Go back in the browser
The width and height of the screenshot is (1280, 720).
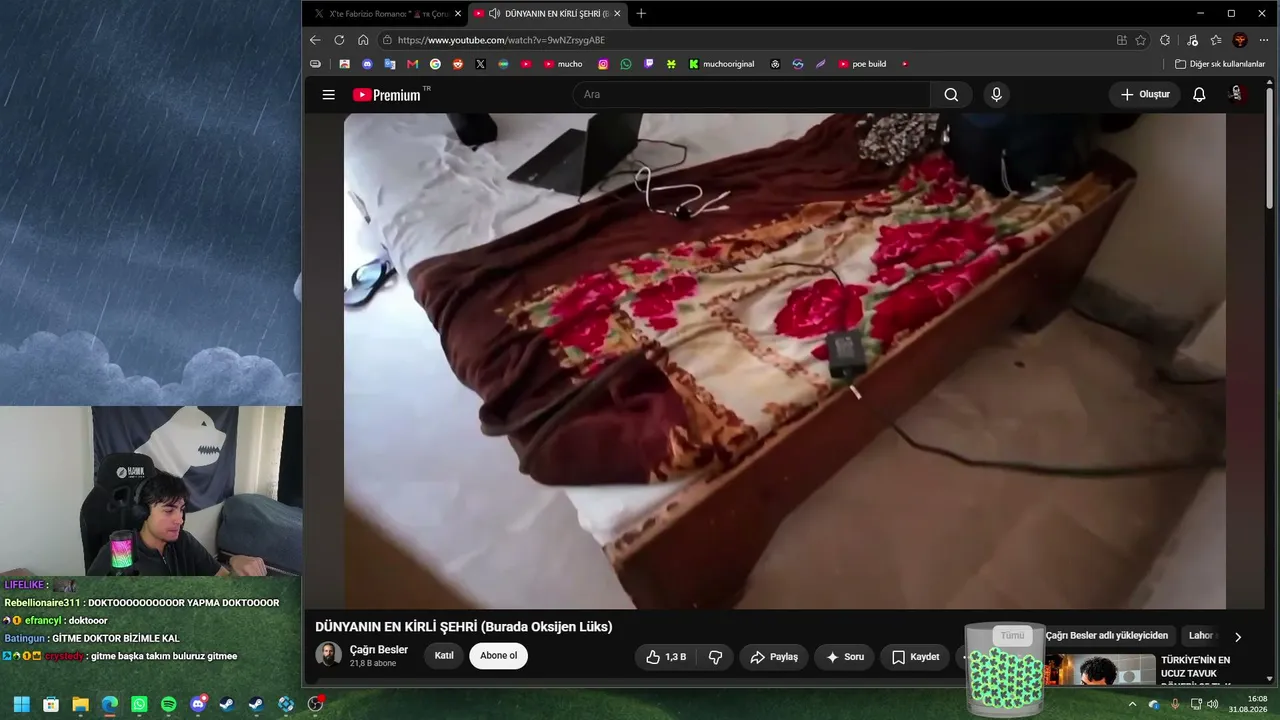[x=315, y=40]
